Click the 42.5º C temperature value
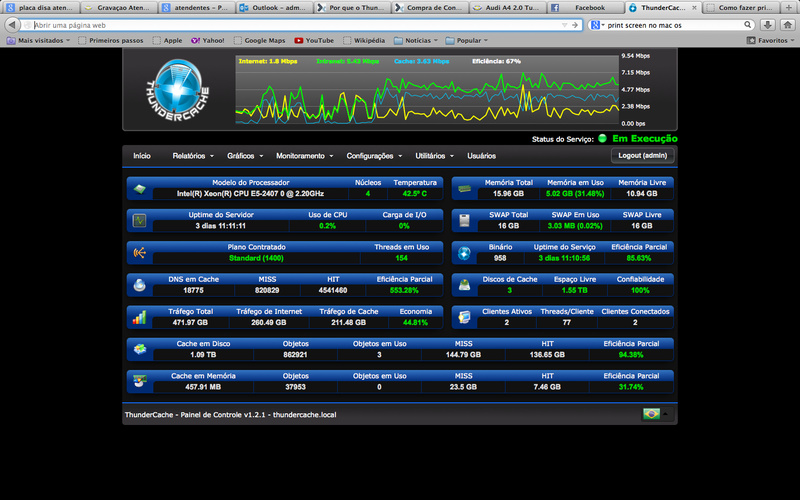 (414, 194)
